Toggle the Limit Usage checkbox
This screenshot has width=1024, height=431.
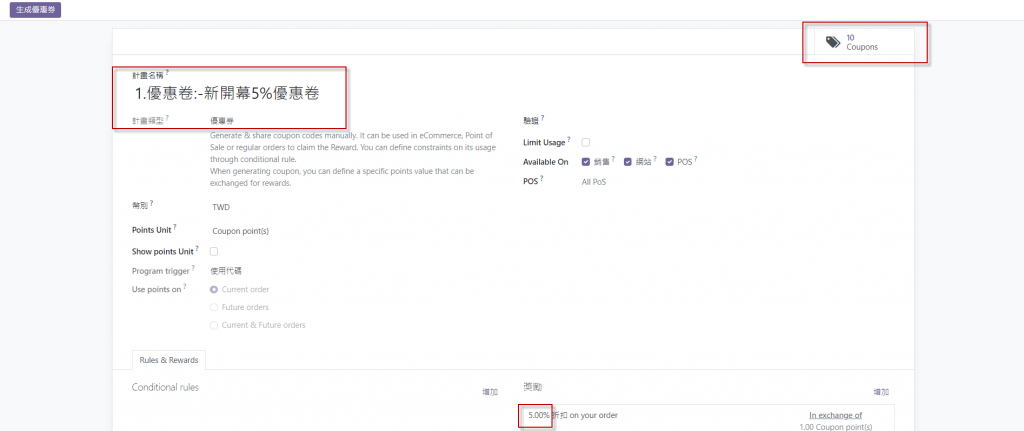pyautogui.click(x=586, y=142)
